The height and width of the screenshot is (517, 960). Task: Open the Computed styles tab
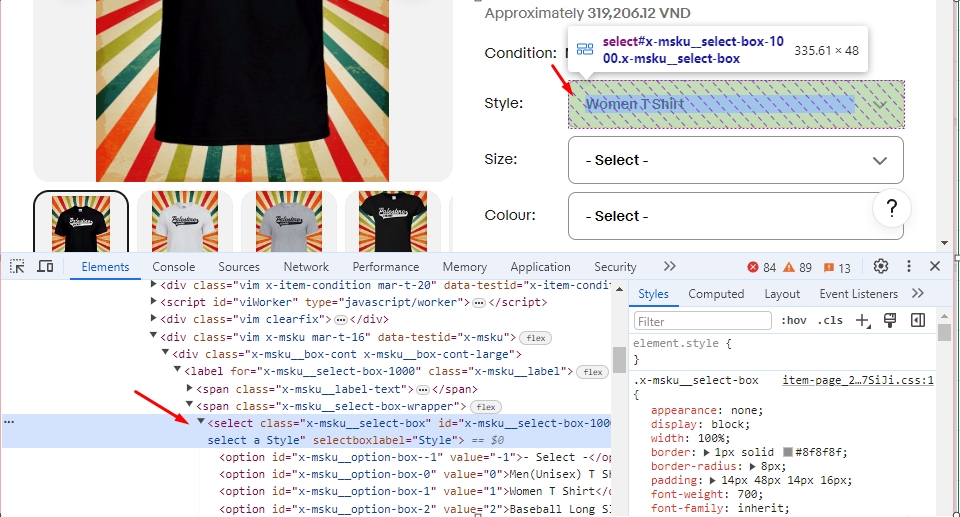(x=716, y=294)
